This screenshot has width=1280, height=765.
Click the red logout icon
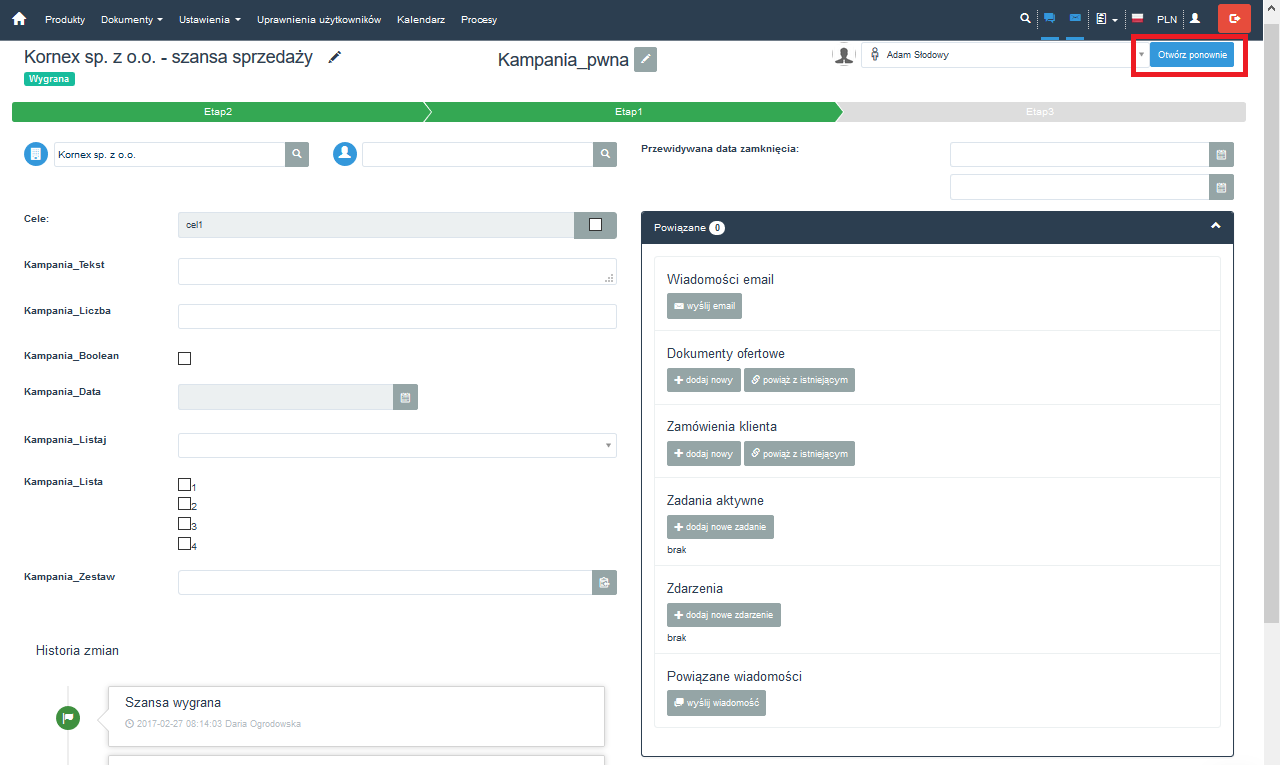coord(1234,19)
